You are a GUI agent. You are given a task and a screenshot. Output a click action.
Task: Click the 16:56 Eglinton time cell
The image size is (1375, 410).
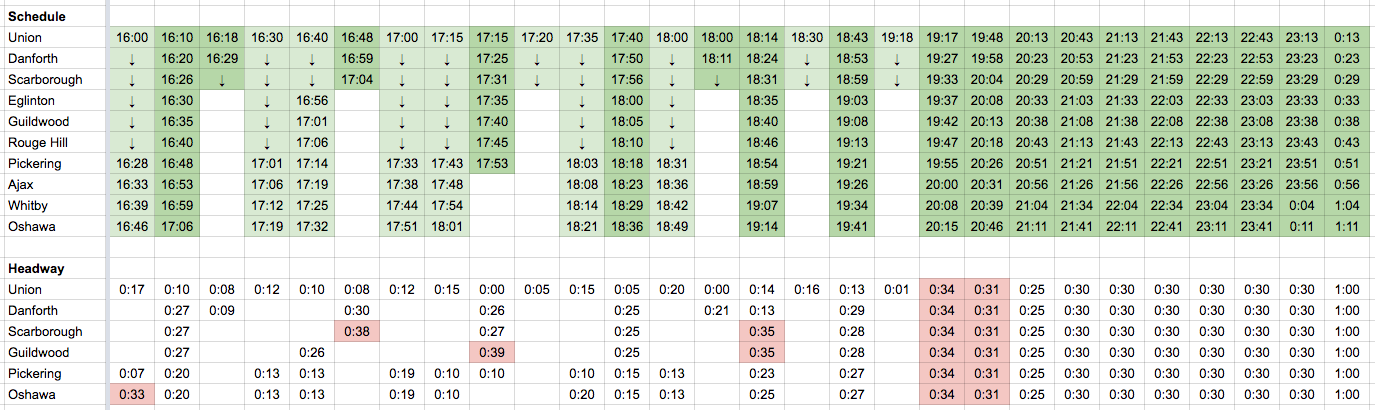point(312,101)
